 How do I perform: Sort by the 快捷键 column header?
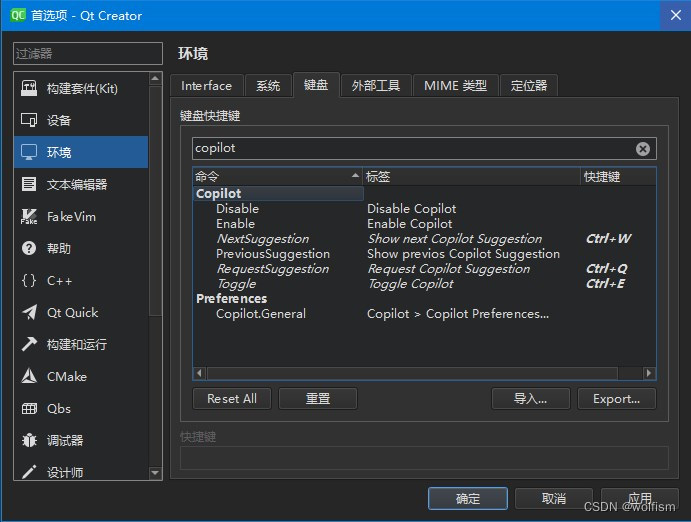coord(618,177)
